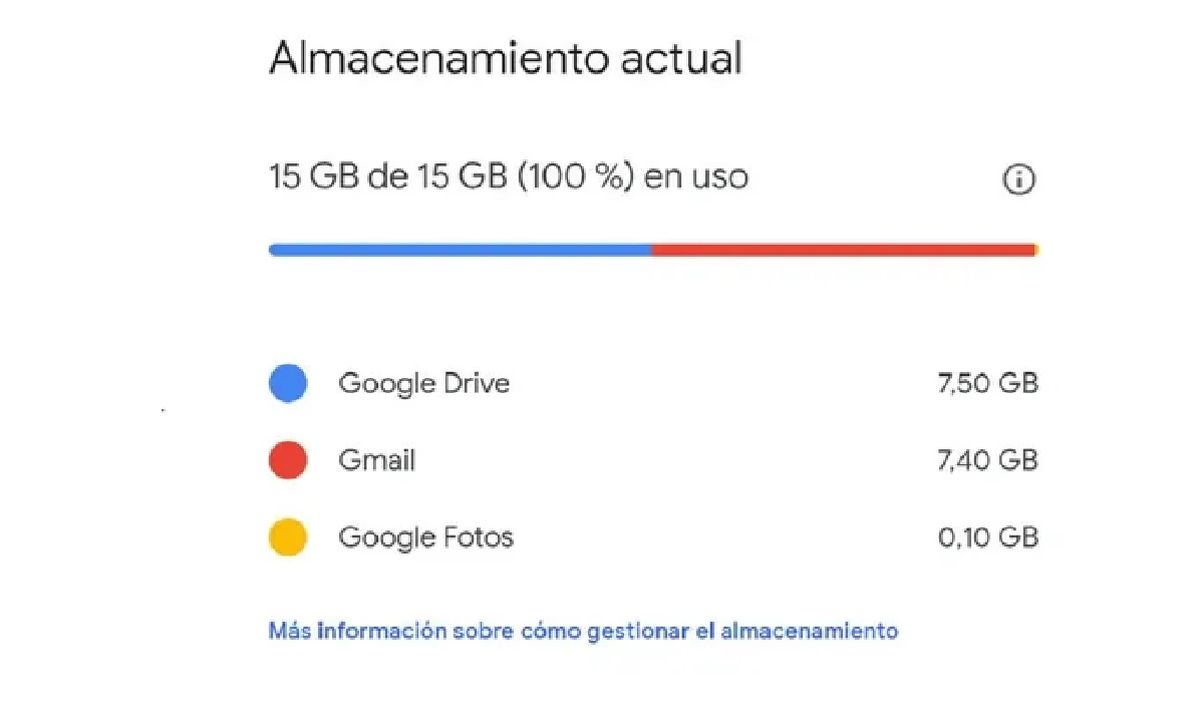
Task: Click the storage info icon
Action: click(1019, 181)
